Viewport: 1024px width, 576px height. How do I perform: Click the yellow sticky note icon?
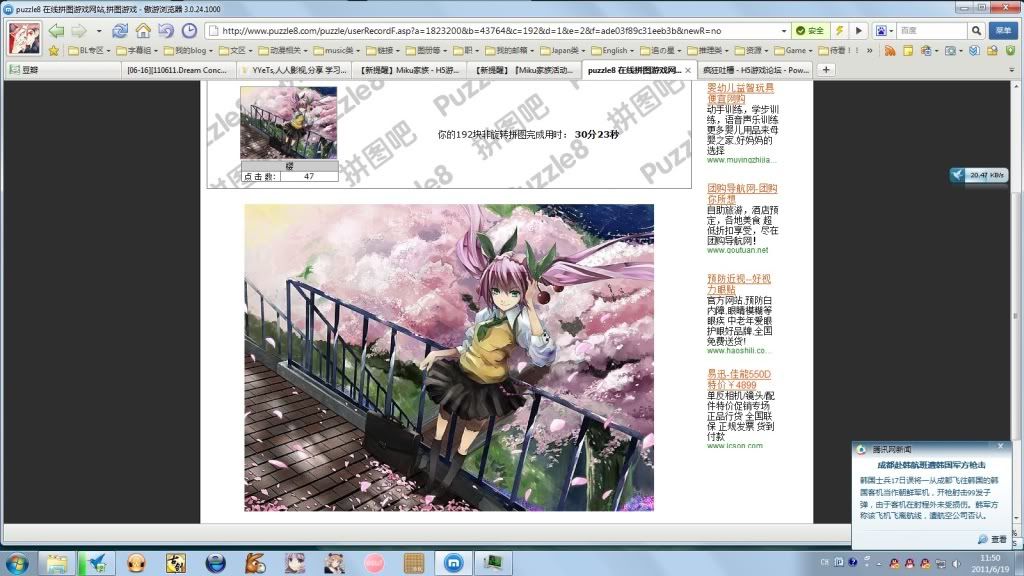coord(908,50)
